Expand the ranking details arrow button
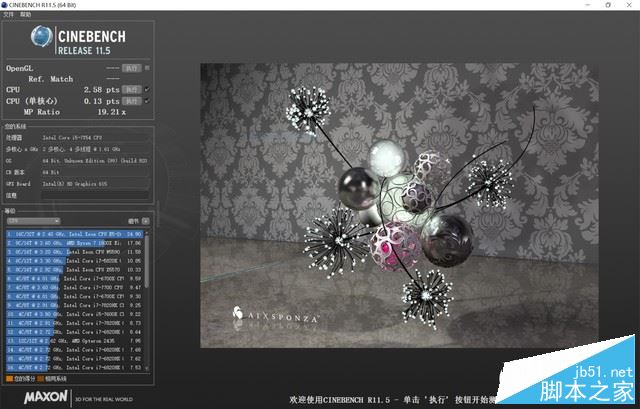The width and height of the screenshot is (640, 409). pyautogui.click(x=146, y=221)
